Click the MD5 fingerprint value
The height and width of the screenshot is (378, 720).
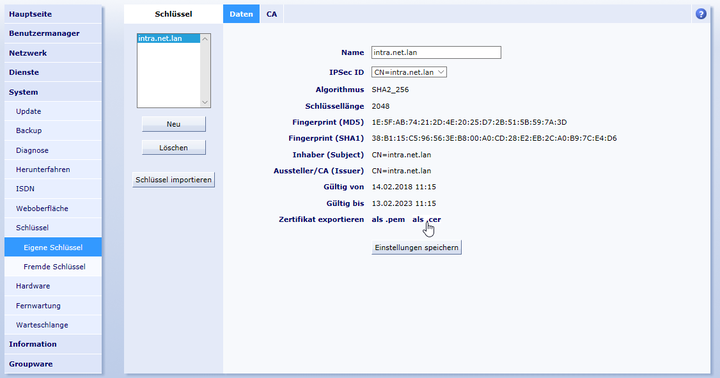click(x=469, y=122)
